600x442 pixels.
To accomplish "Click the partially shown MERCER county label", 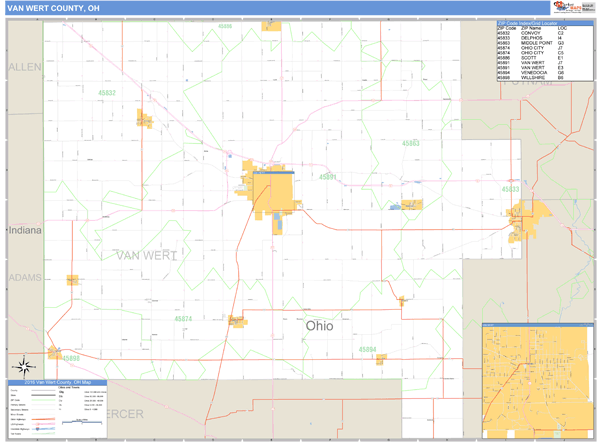I will [x=125, y=414].
